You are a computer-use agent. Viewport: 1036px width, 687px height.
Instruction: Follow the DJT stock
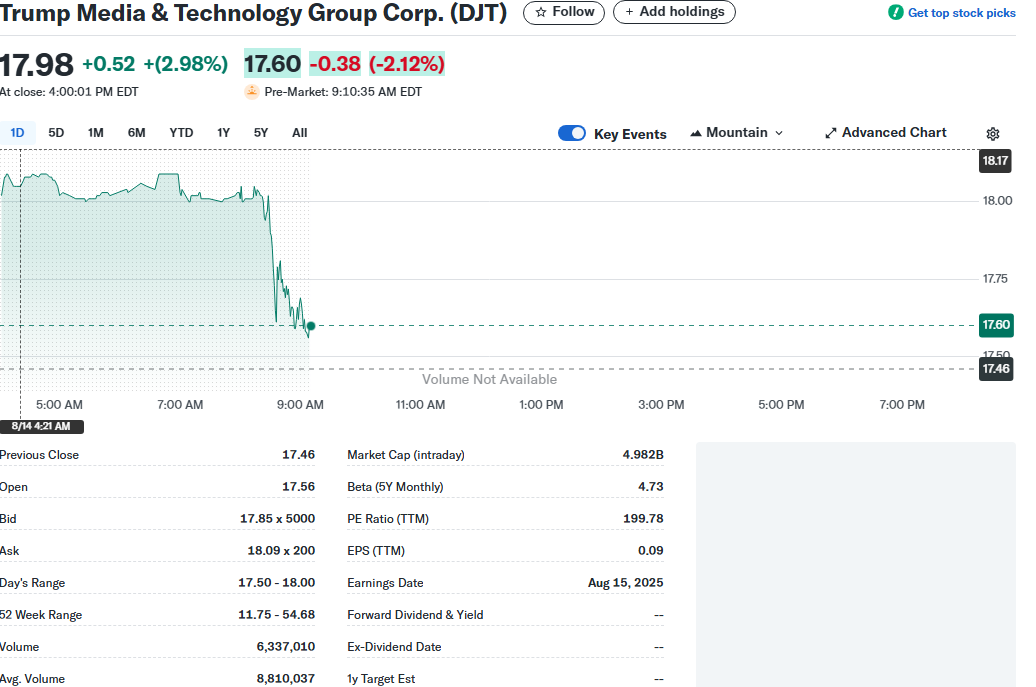coord(564,12)
